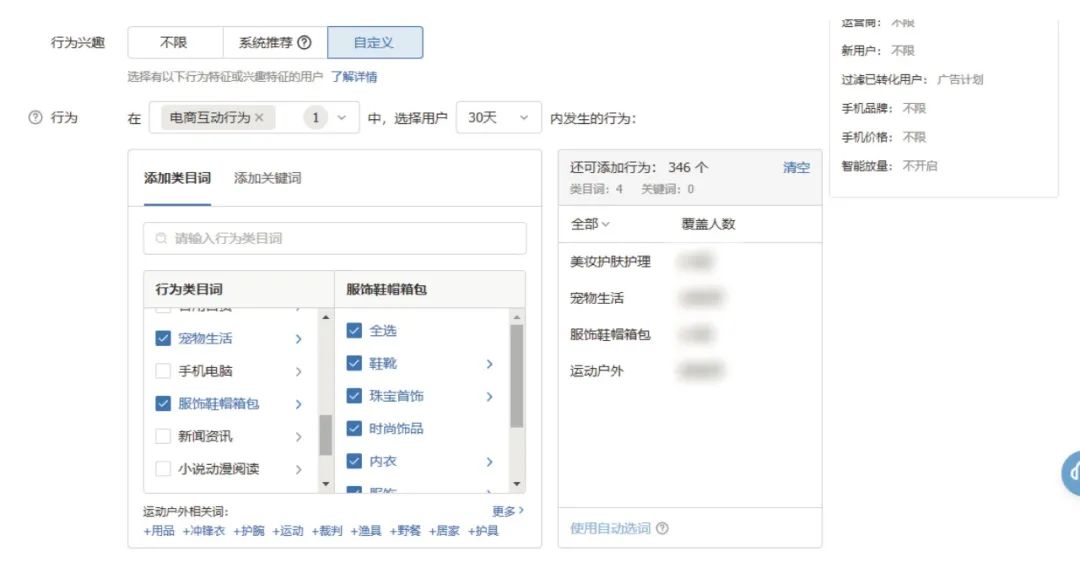The width and height of the screenshot is (1080, 568).
Task: Add related word +用品
Action: click(x=159, y=531)
